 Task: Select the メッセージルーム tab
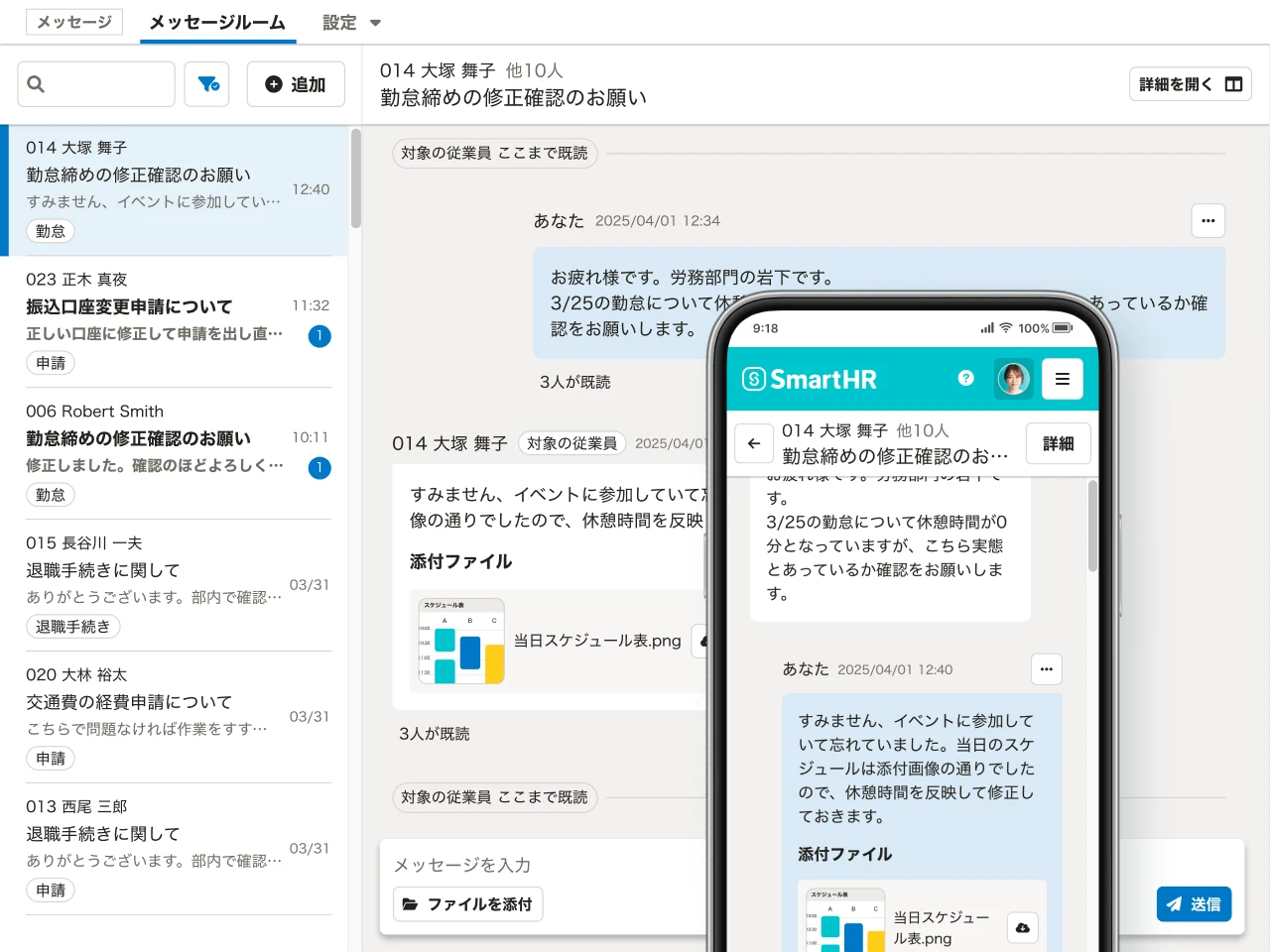217,22
